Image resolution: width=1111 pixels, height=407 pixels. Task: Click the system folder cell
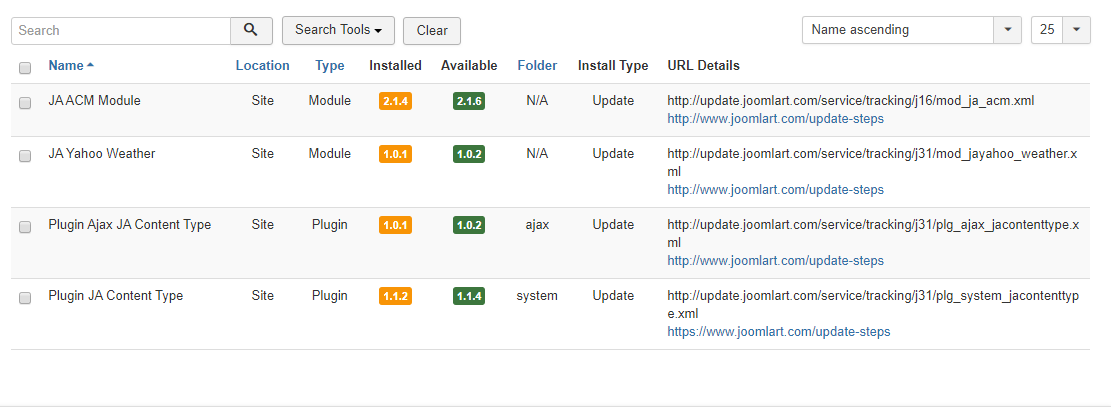[x=537, y=296]
